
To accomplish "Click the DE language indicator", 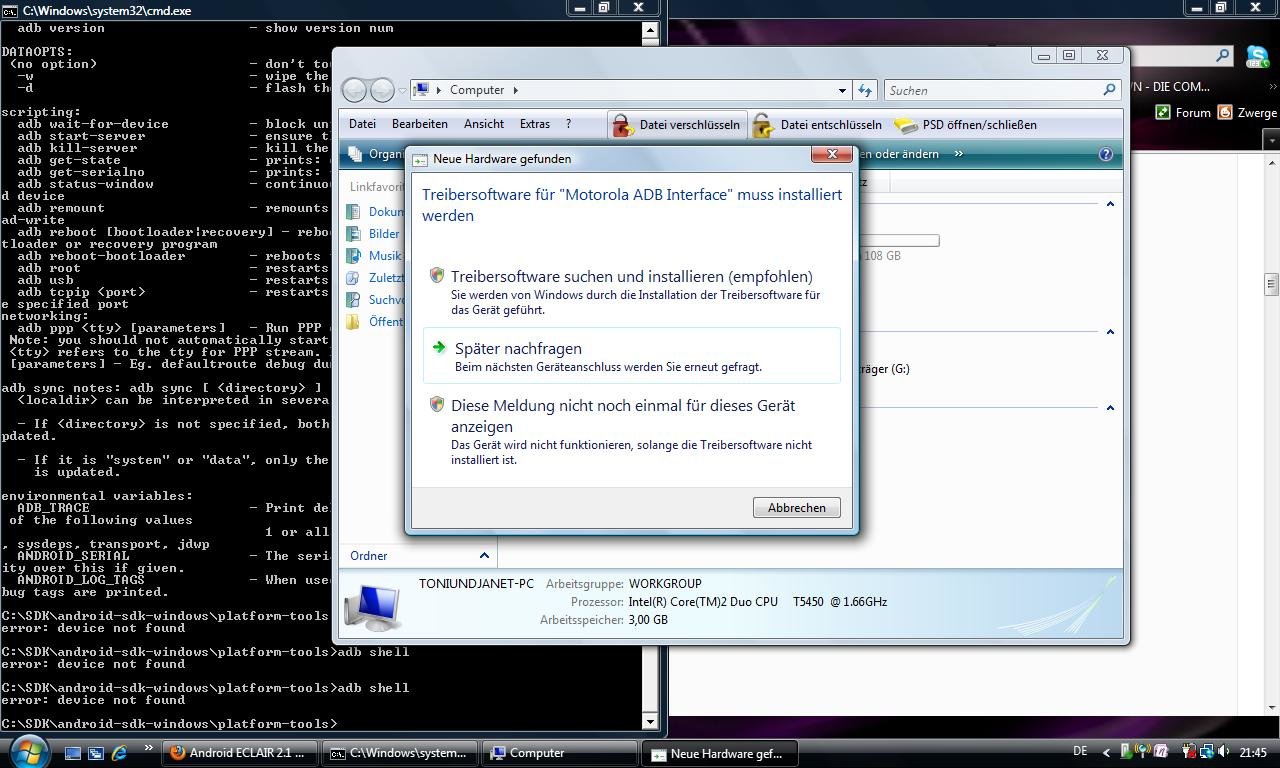I will tap(1080, 752).
